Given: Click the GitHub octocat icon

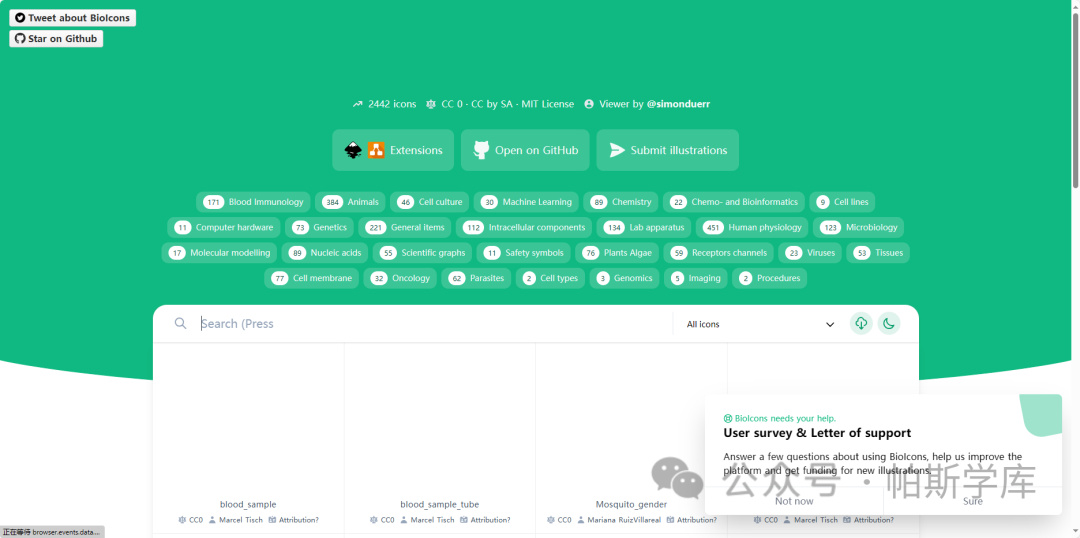Looking at the screenshot, I should (x=481, y=150).
